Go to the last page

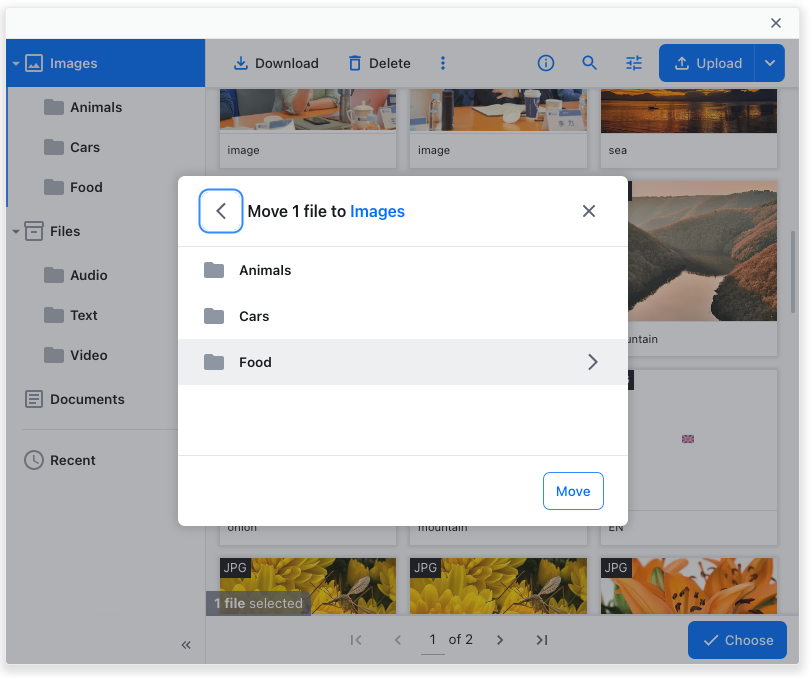[x=541, y=639]
